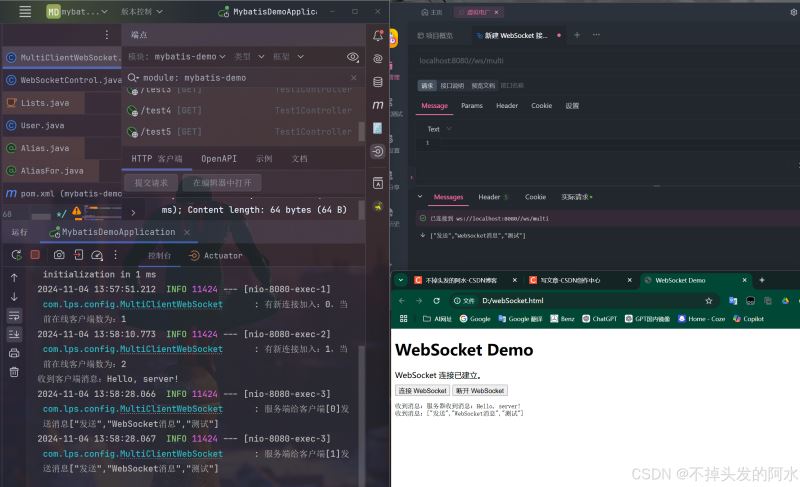Click the Endpoints list vertical scrollbar
Viewport: 800px width, 487px height.
point(361,131)
